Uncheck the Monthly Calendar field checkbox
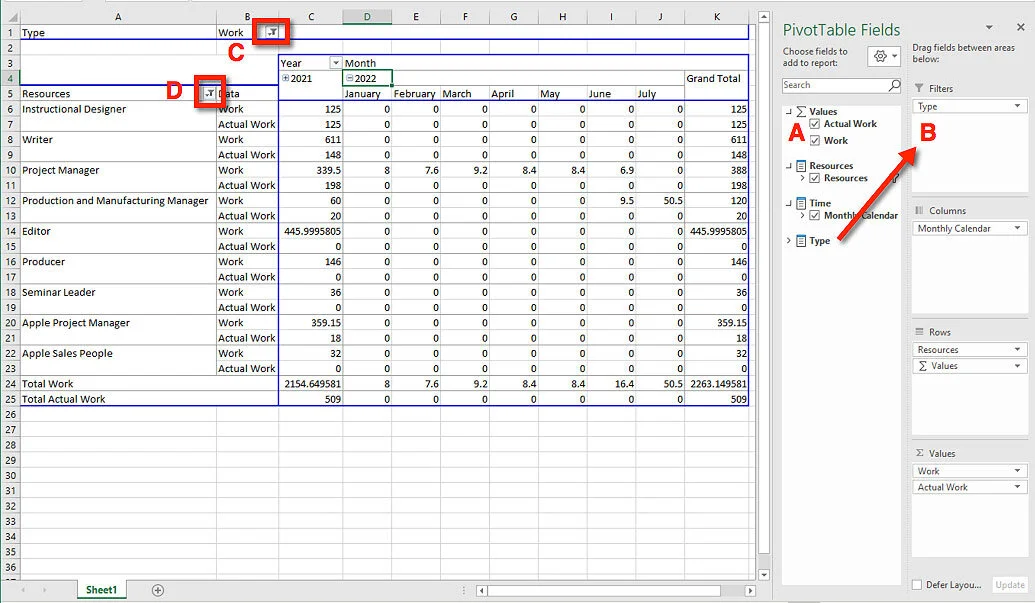This screenshot has height=603, width=1035. [815, 215]
